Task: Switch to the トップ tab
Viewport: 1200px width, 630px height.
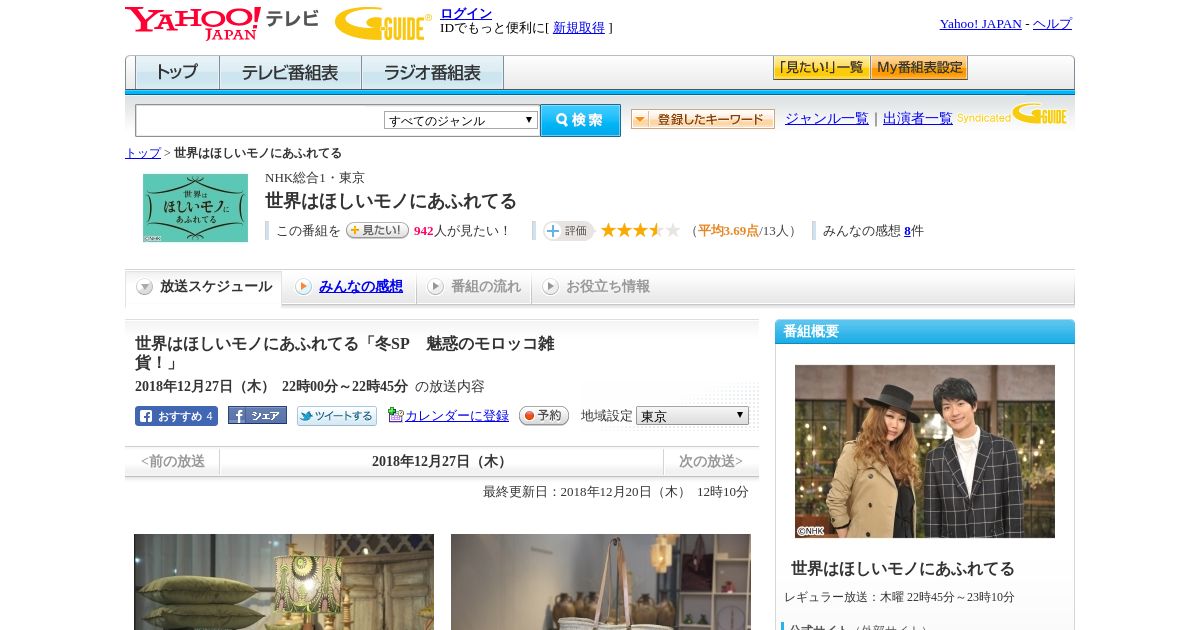Action: pyautogui.click(x=177, y=73)
